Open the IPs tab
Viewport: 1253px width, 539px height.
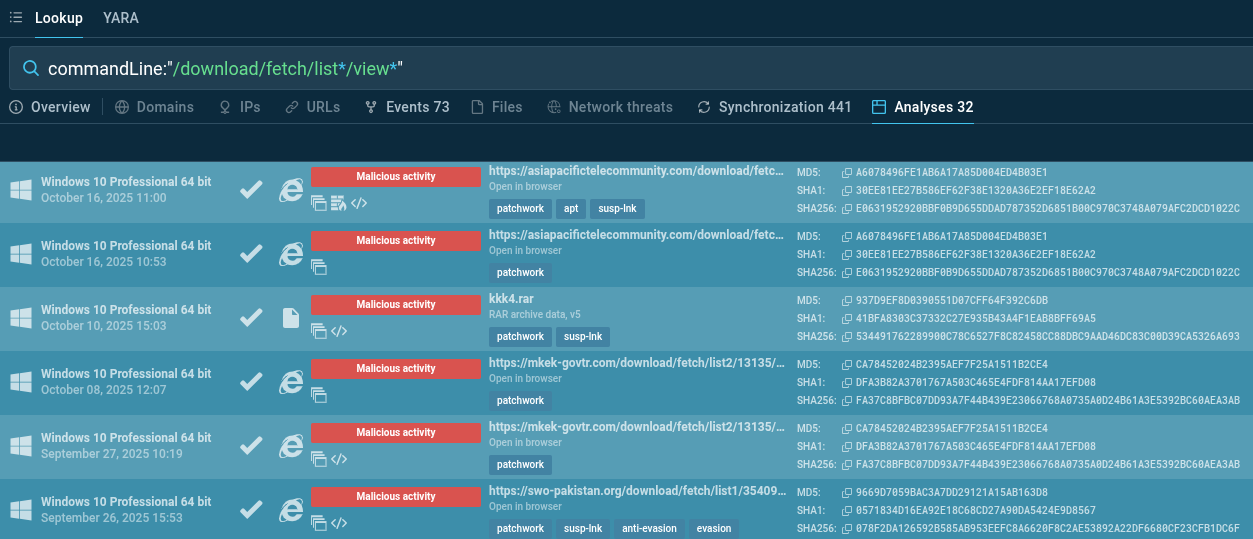click(240, 107)
